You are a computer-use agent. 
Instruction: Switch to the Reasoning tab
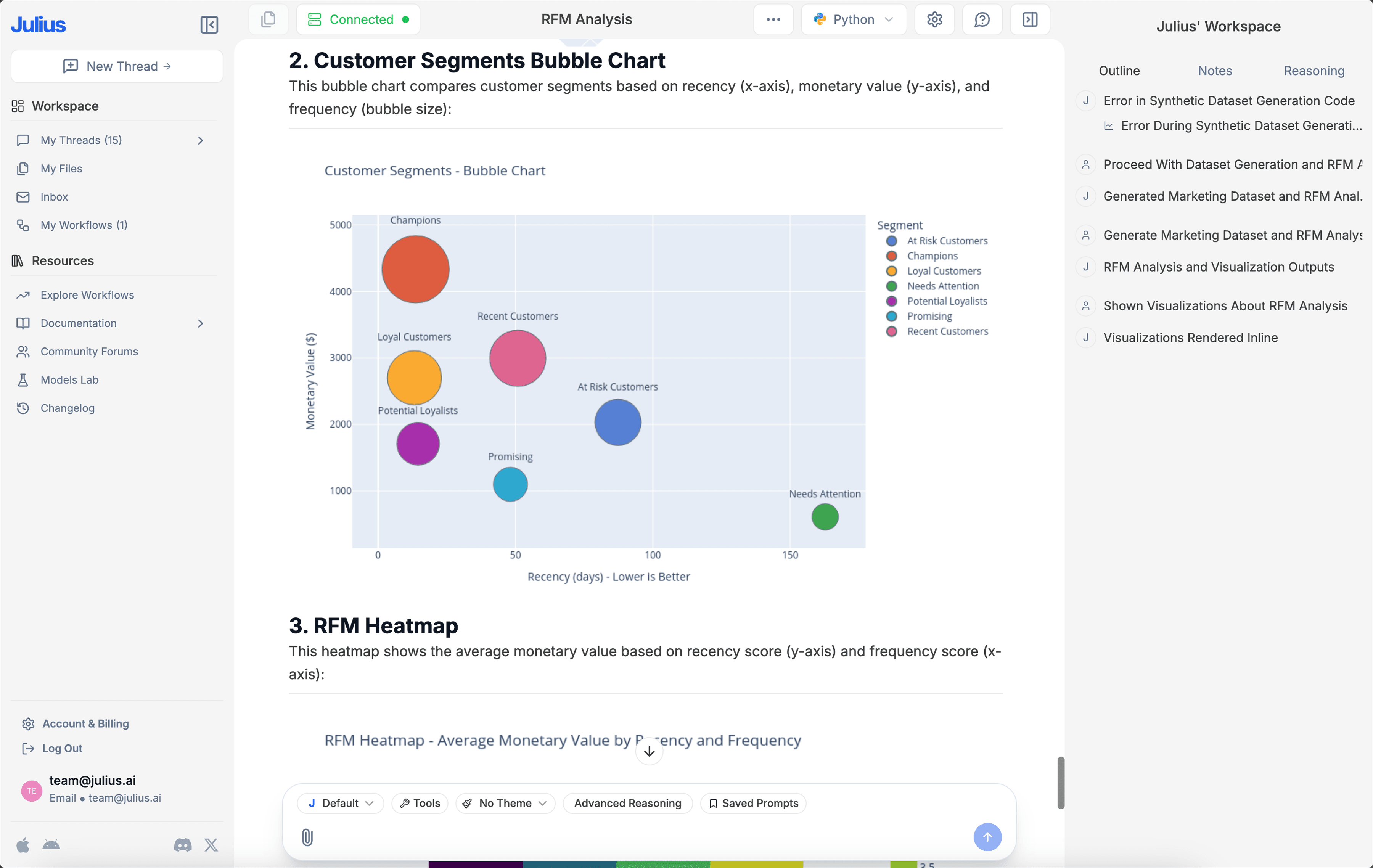point(1314,70)
